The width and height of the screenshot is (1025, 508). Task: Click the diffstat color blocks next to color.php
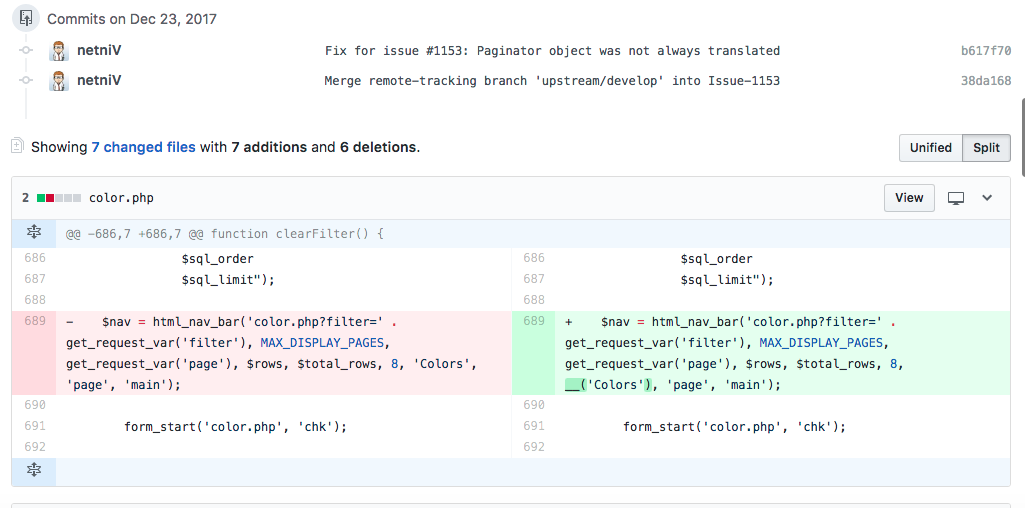(59, 198)
